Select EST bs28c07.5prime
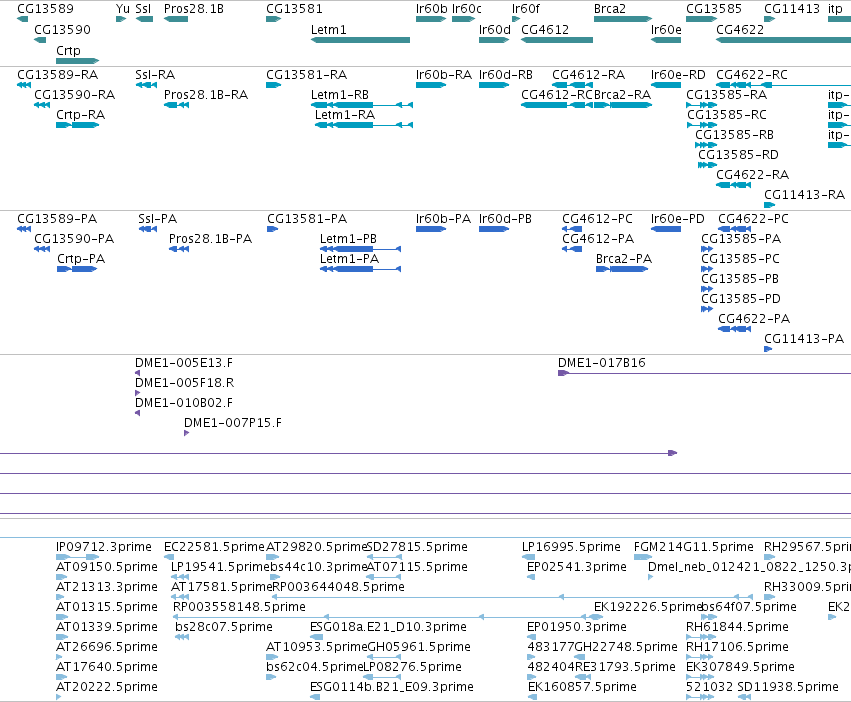851x702 pixels. (224, 627)
